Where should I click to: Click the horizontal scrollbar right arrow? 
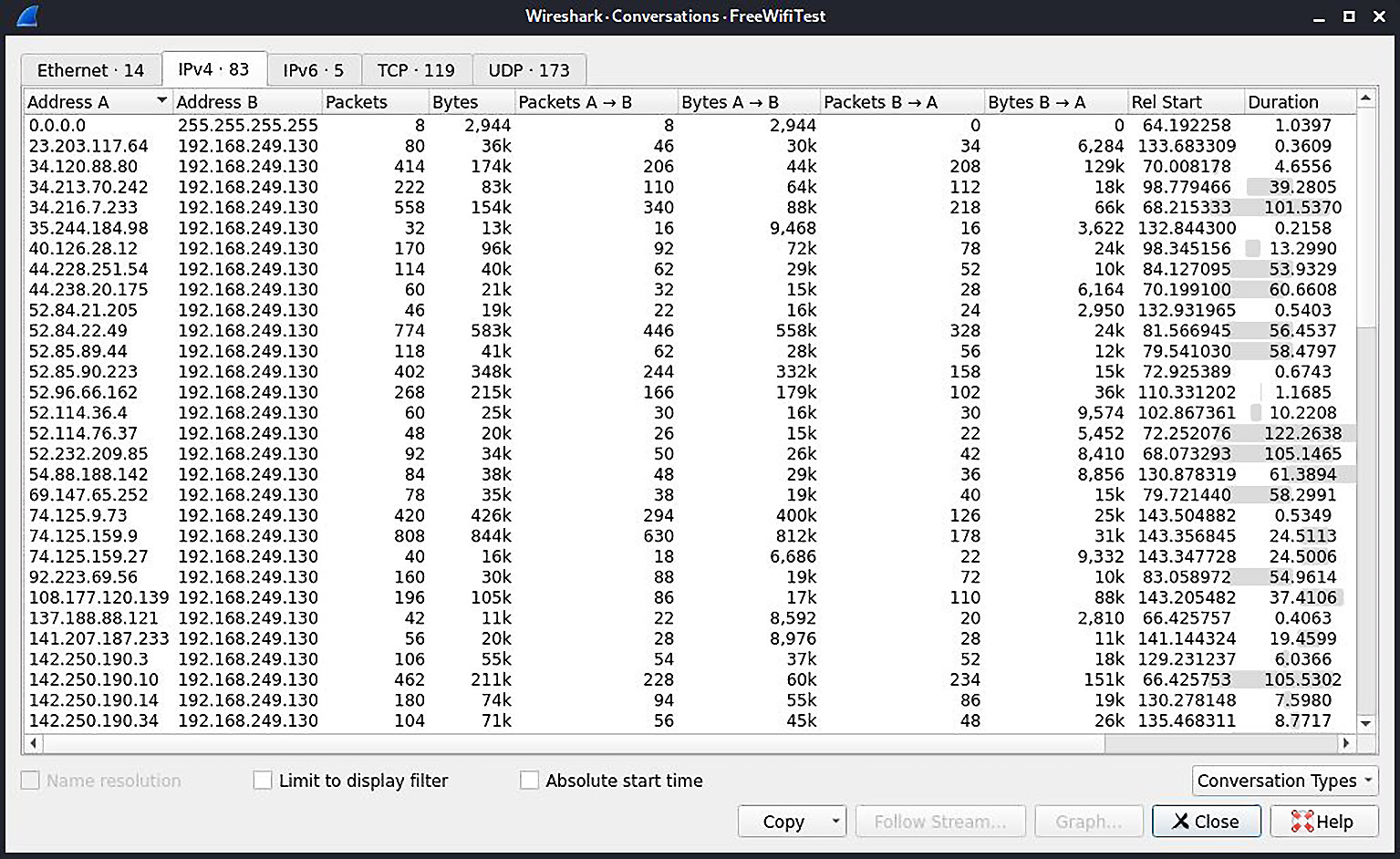tap(1345, 743)
